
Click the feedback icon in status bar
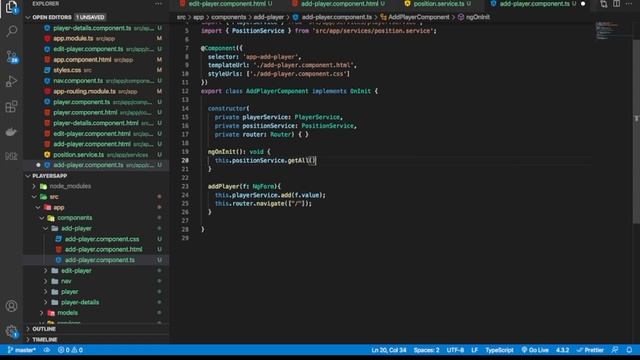[615, 350]
